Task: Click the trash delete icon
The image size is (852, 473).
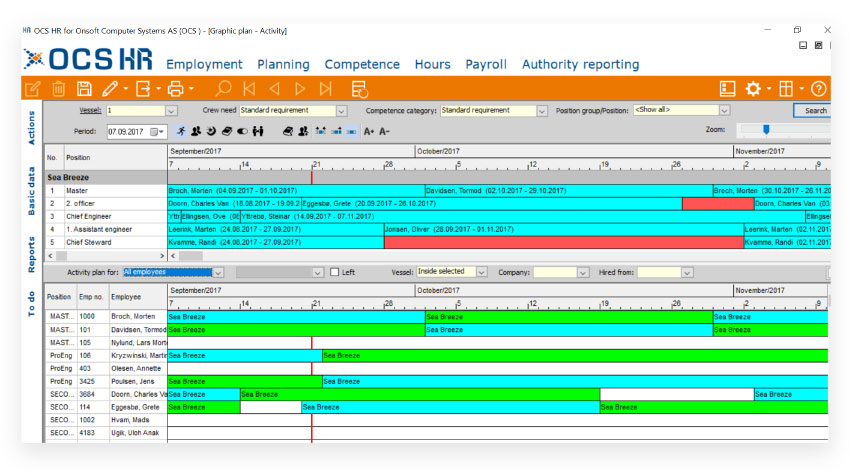Action: (59, 89)
